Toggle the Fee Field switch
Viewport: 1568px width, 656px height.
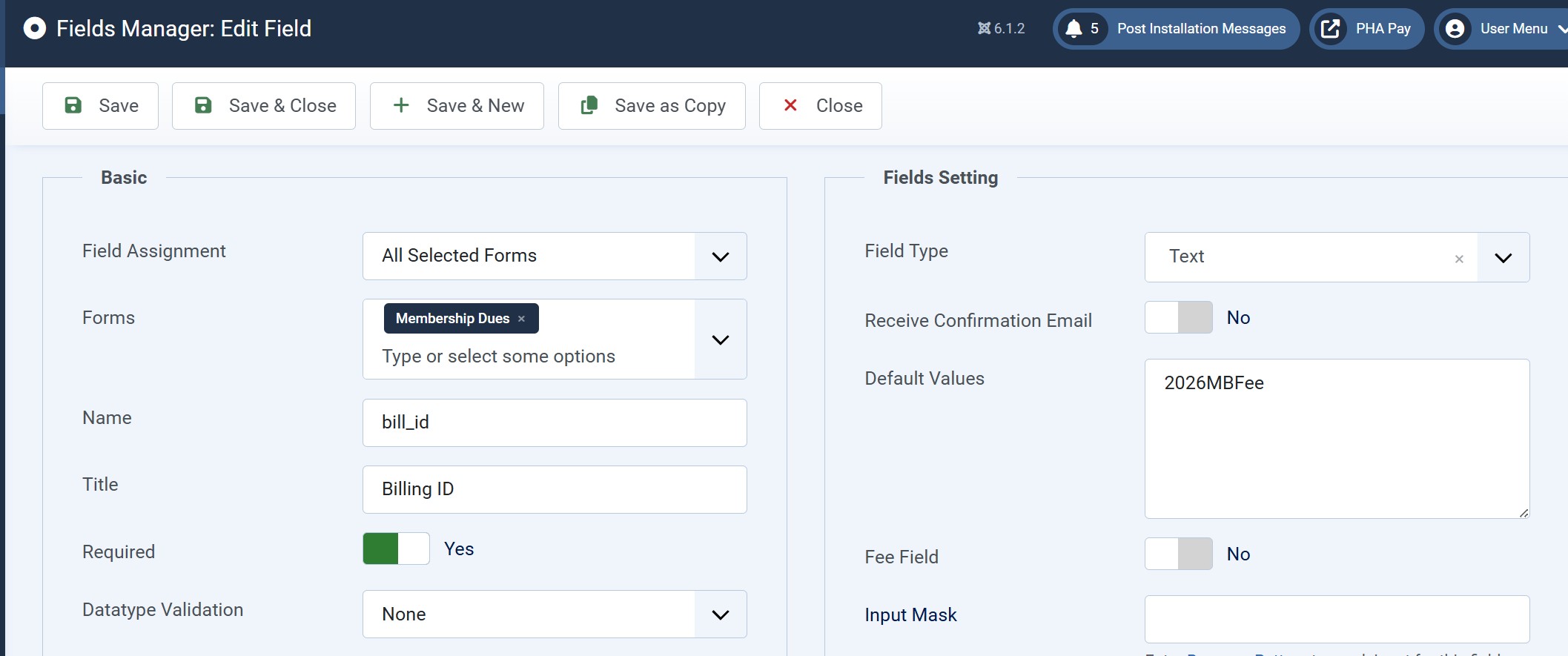1179,554
